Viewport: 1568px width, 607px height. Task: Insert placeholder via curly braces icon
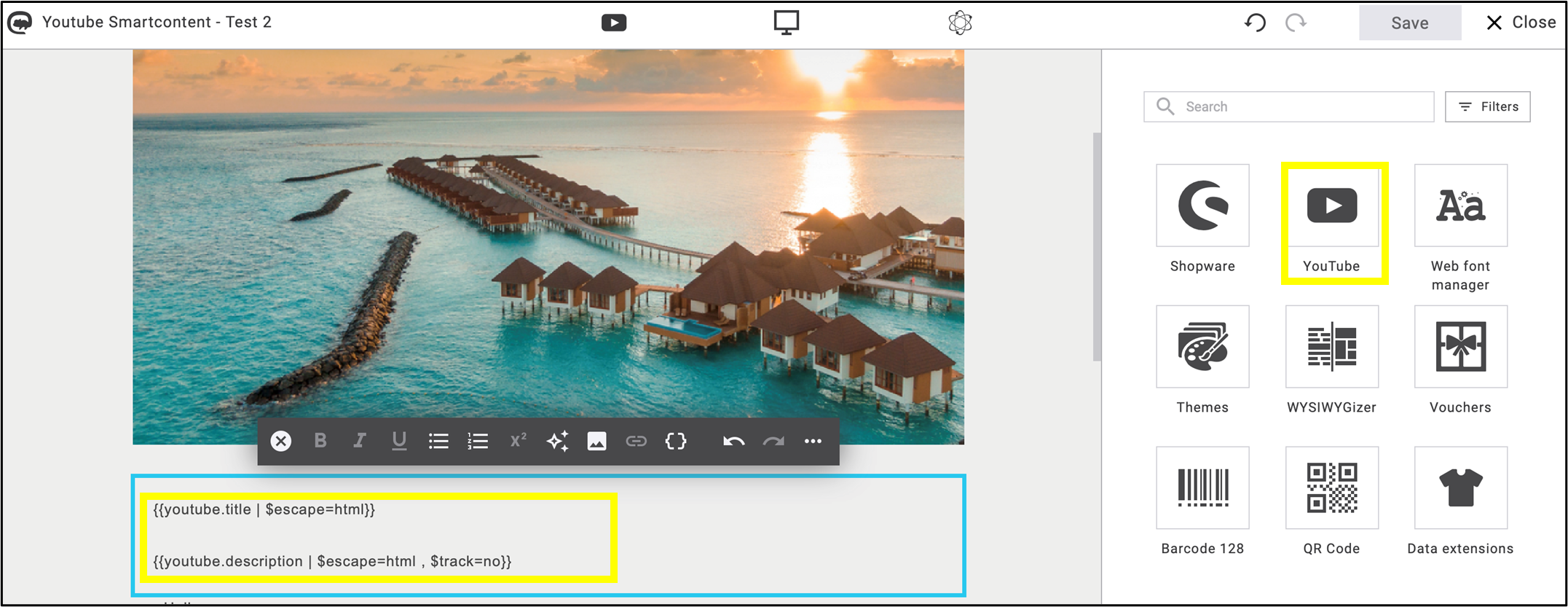[676, 441]
